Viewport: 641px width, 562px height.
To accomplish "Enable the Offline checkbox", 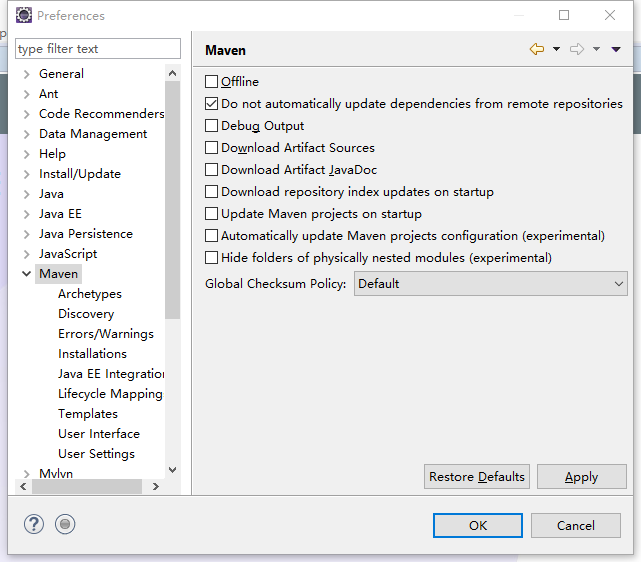I will click(211, 81).
